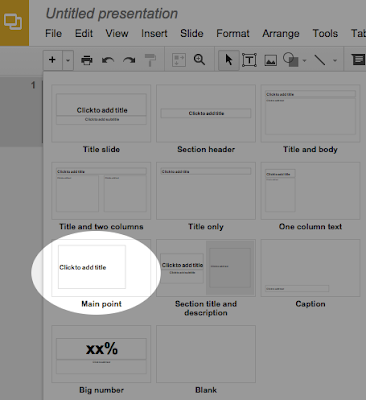
Task: Open the zoom magnifier tool
Action: [199, 60]
